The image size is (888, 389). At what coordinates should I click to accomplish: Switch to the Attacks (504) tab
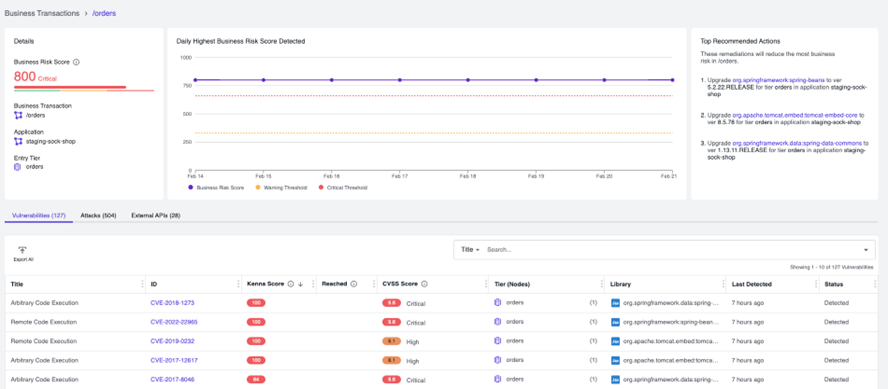tap(98, 216)
